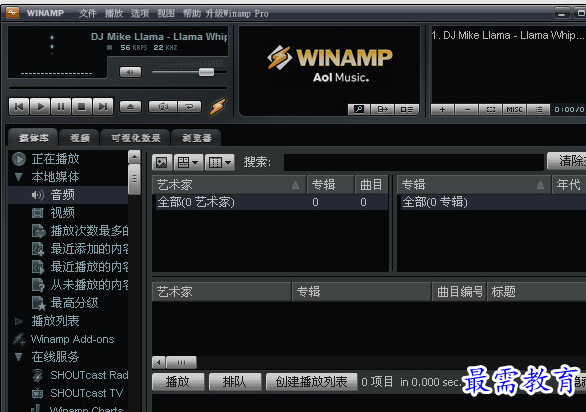
Task: Click the tree scrollbar up arrow
Action: (x=134, y=157)
